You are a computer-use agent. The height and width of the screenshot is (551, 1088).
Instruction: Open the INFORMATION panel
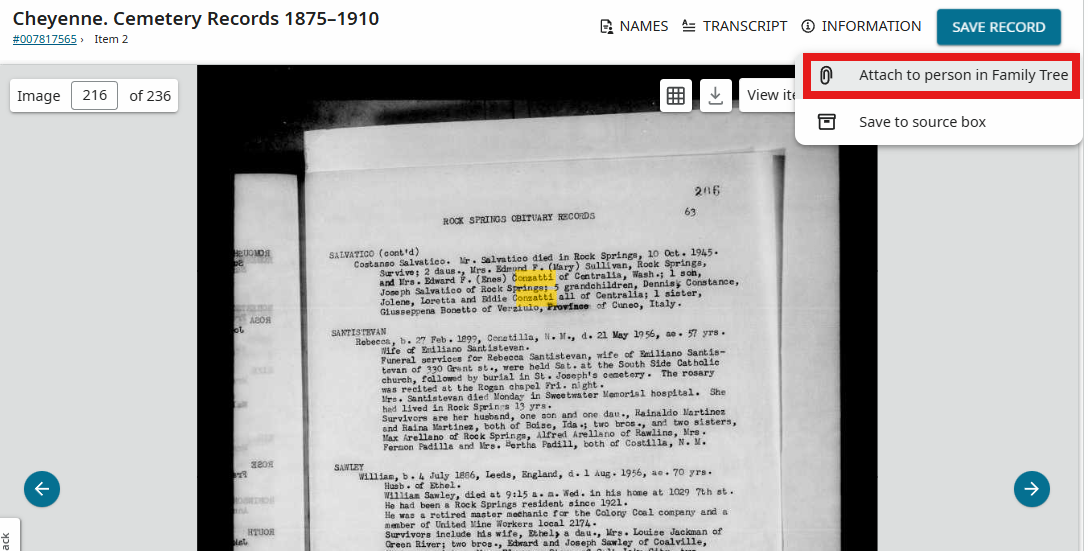[x=860, y=26]
